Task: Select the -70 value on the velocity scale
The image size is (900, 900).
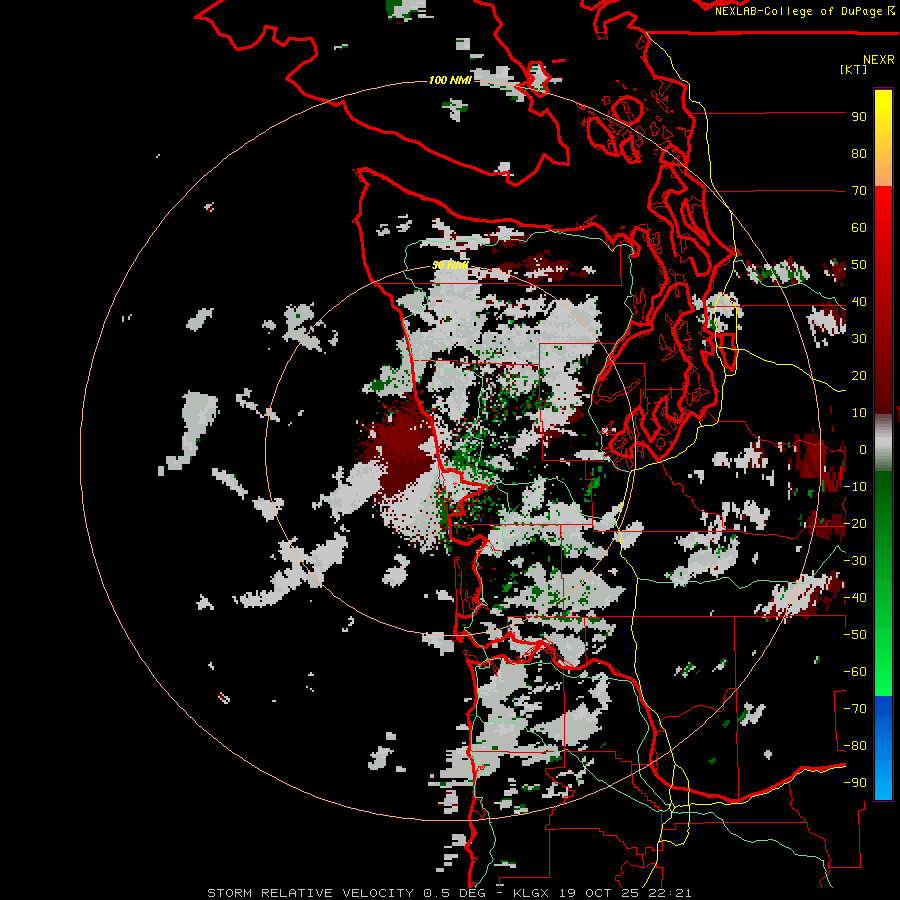Action: [855, 709]
